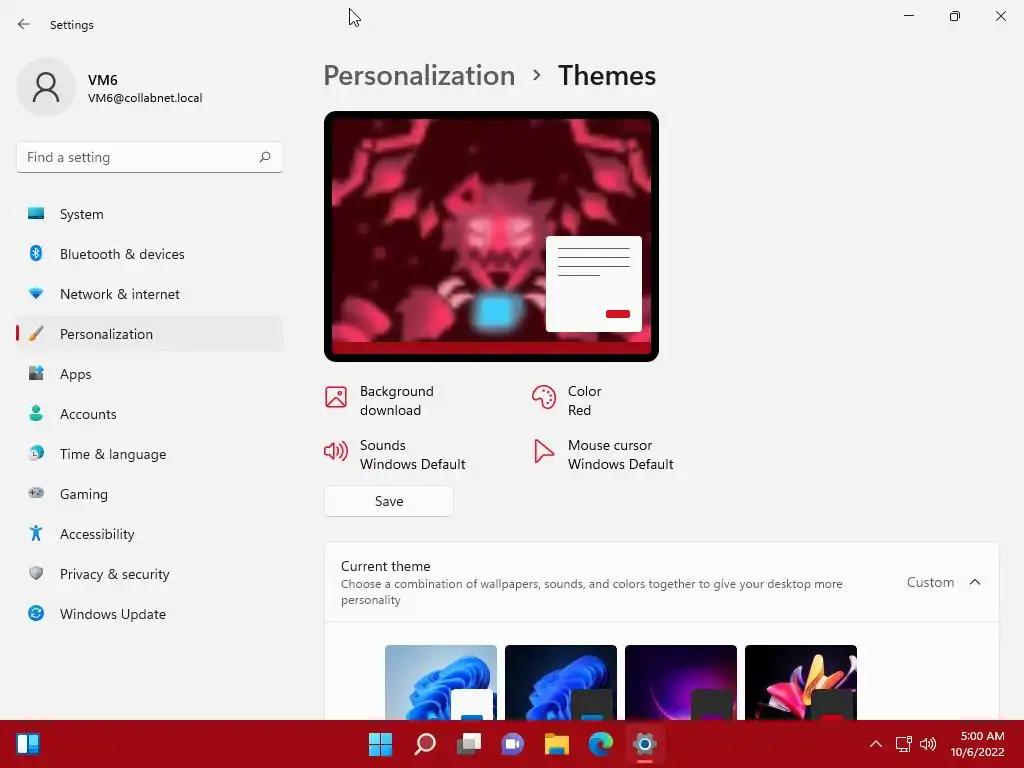The height and width of the screenshot is (768, 1024).
Task: Select the Windows dark bloom theme thumbnail
Action: (560, 682)
